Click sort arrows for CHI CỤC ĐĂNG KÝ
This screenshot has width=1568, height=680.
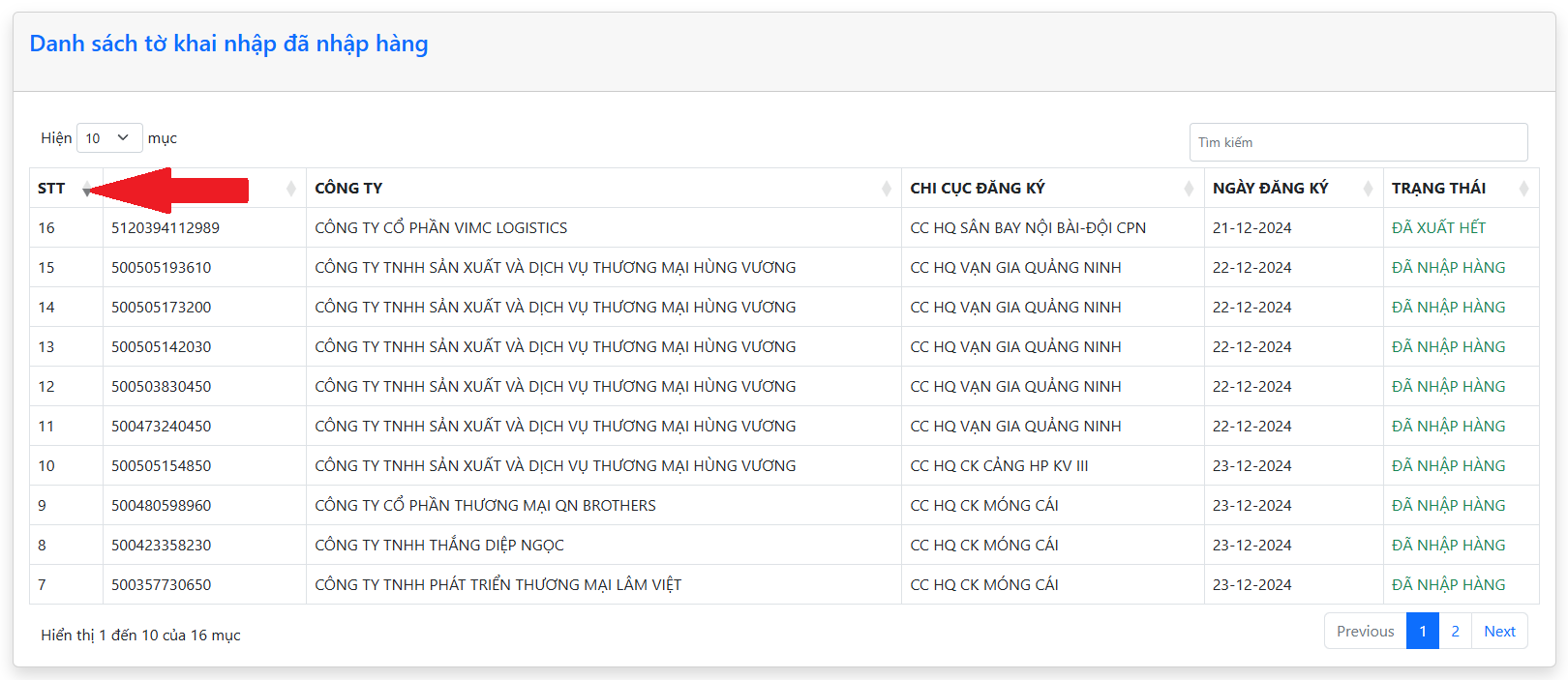click(1189, 189)
